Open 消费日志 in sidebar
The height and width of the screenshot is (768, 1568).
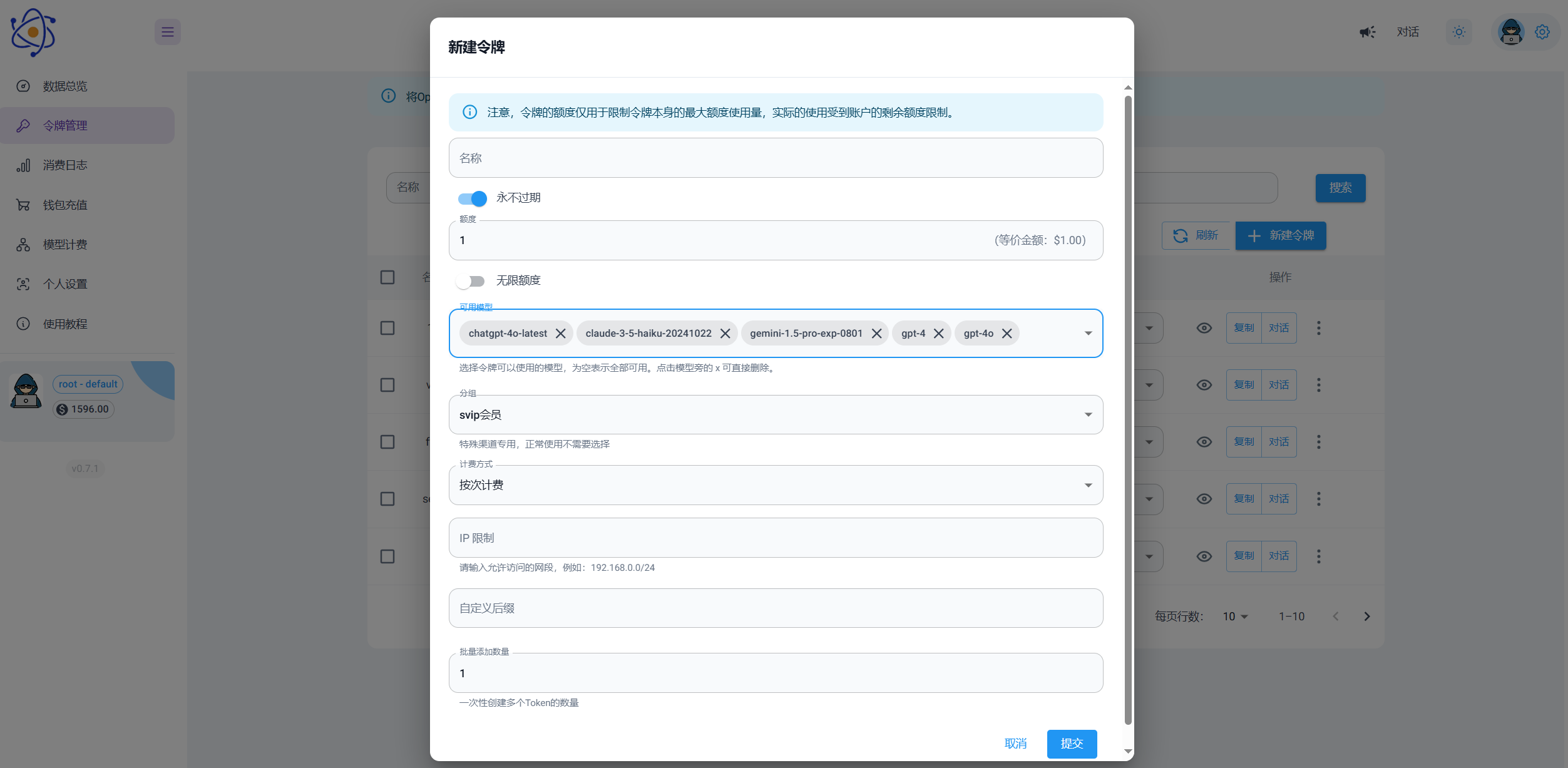[88, 165]
